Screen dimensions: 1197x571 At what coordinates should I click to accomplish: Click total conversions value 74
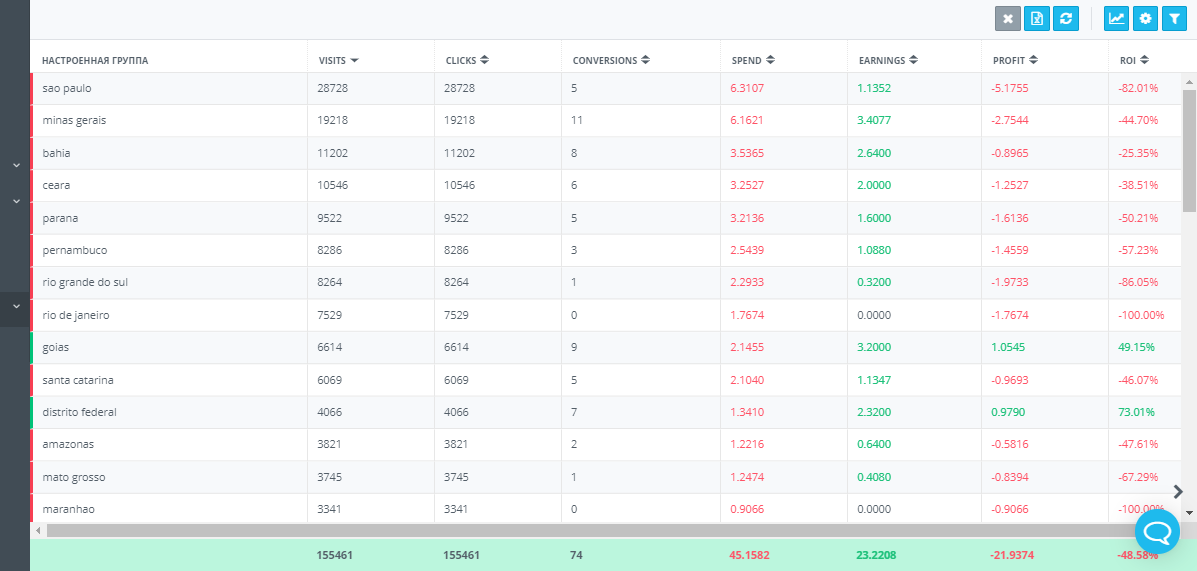click(576, 556)
